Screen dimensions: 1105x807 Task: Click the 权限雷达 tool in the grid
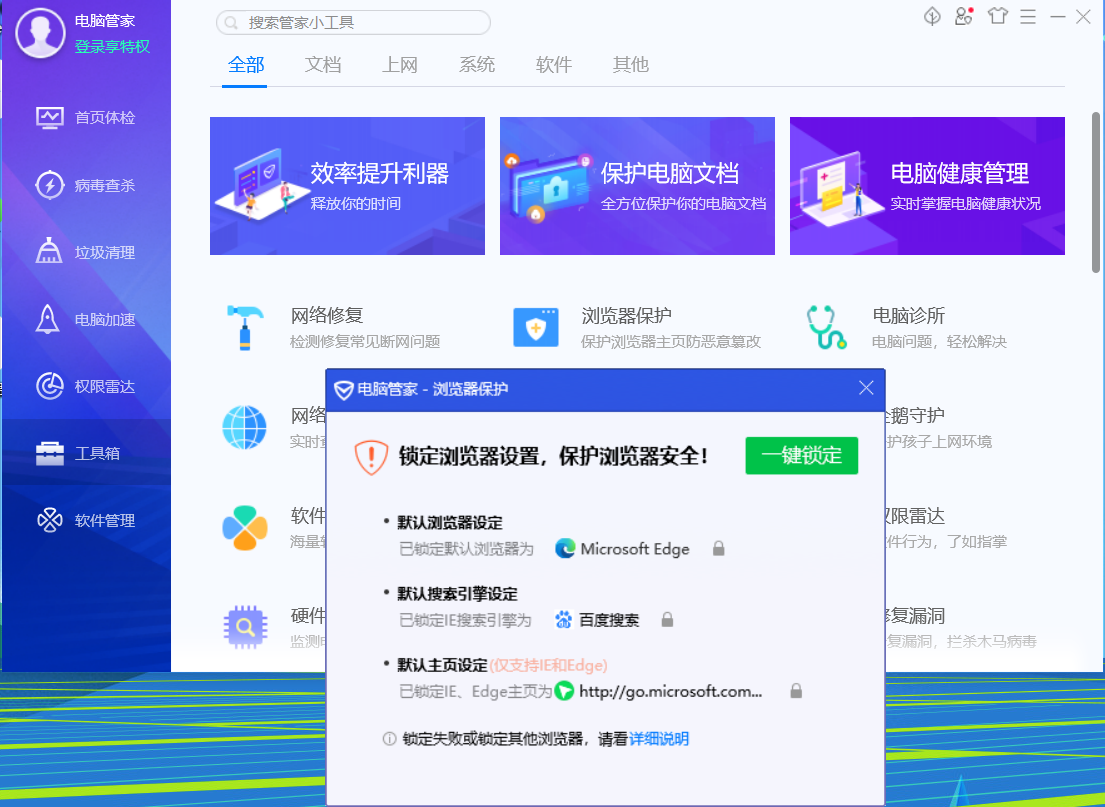coord(915,517)
